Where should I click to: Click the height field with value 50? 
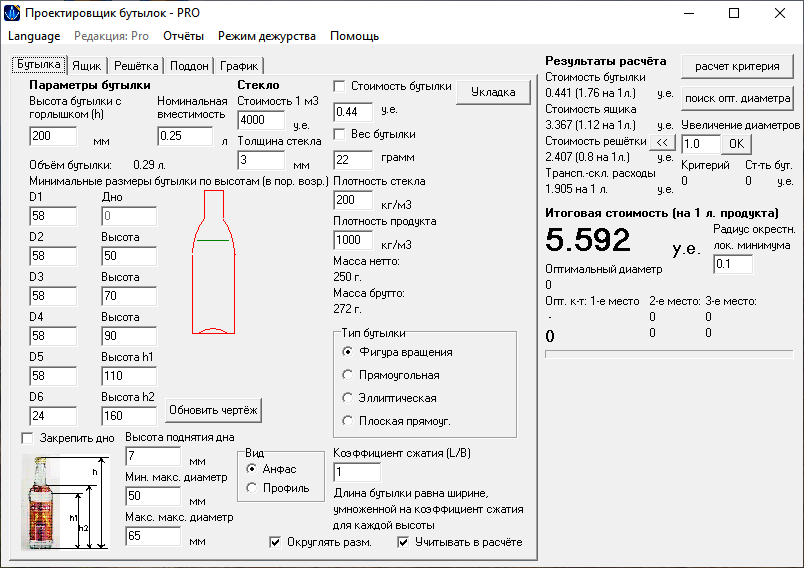(129, 256)
